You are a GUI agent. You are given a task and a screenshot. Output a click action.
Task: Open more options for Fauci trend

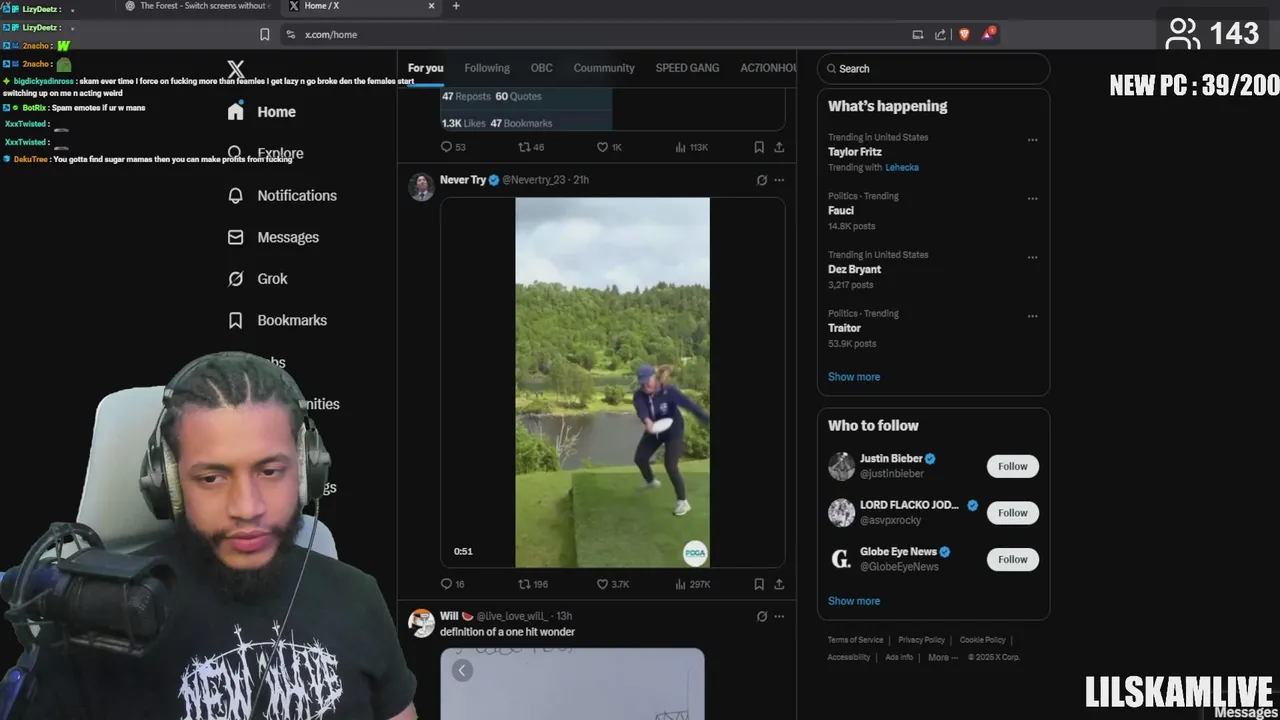pyautogui.click(x=1032, y=199)
